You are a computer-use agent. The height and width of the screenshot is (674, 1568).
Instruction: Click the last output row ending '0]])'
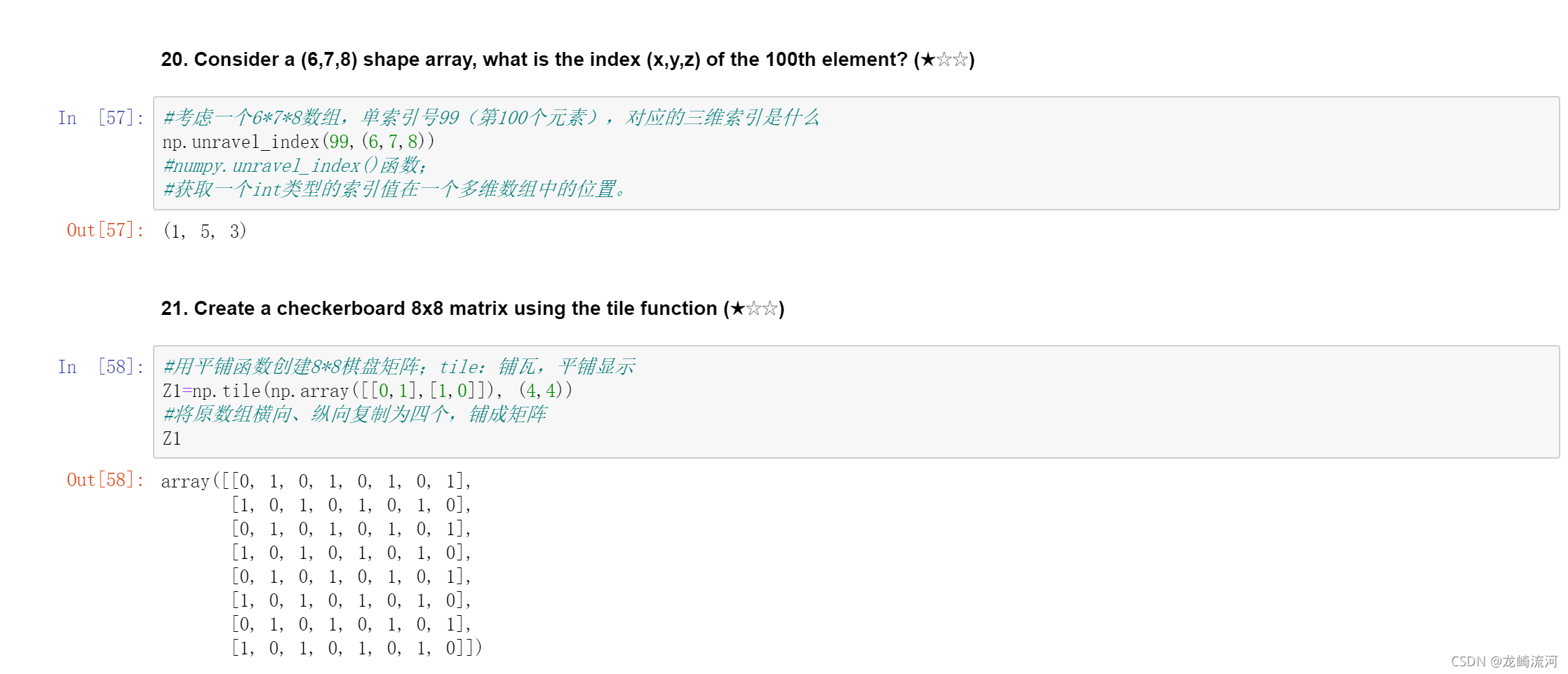coord(357,648)
